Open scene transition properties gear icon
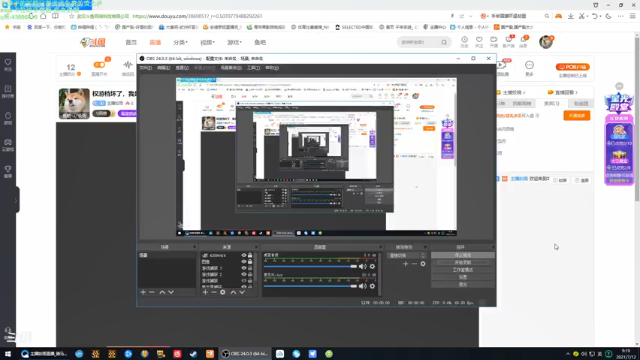This screenshot has height=360, width=640. (x=423, y=264)
